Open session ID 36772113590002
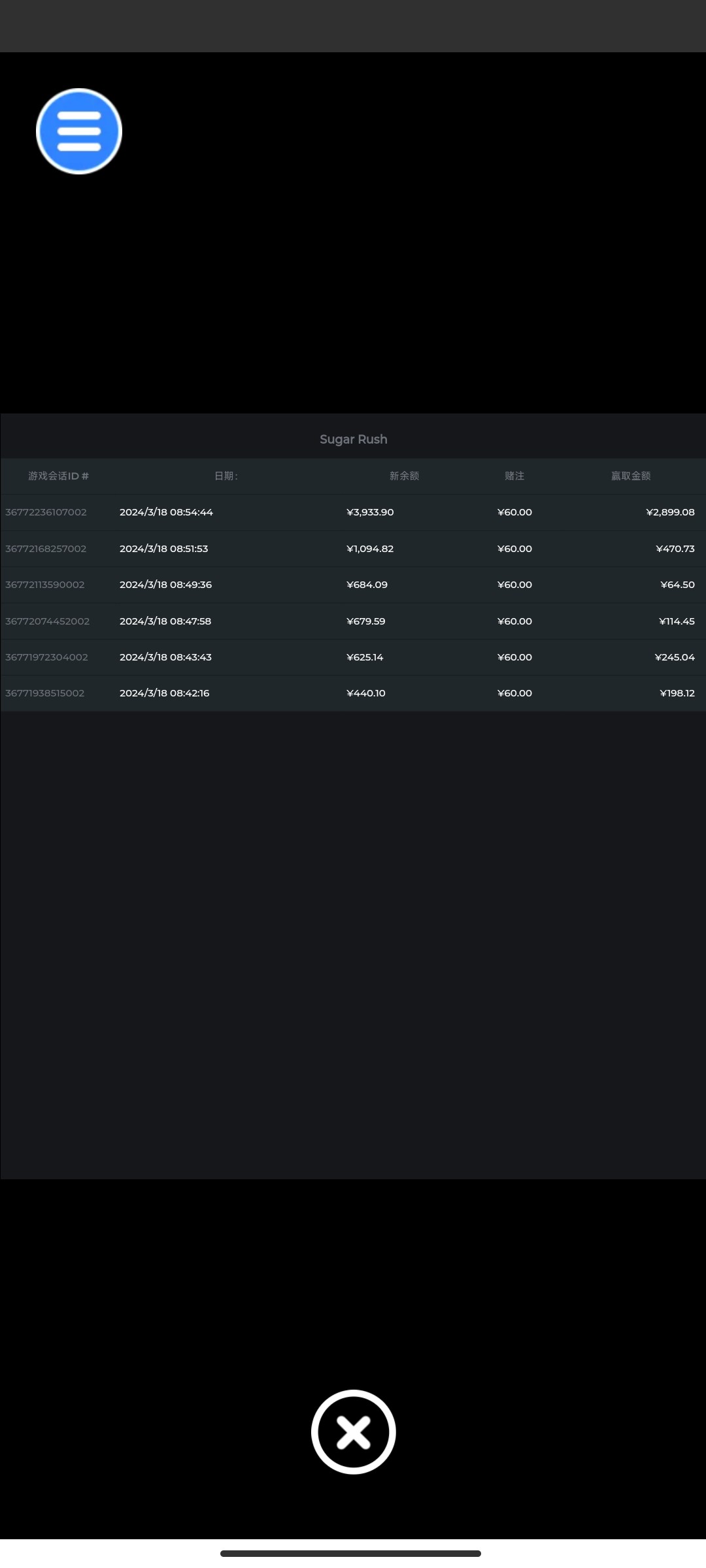706x1568 pixels. [45, 585]
